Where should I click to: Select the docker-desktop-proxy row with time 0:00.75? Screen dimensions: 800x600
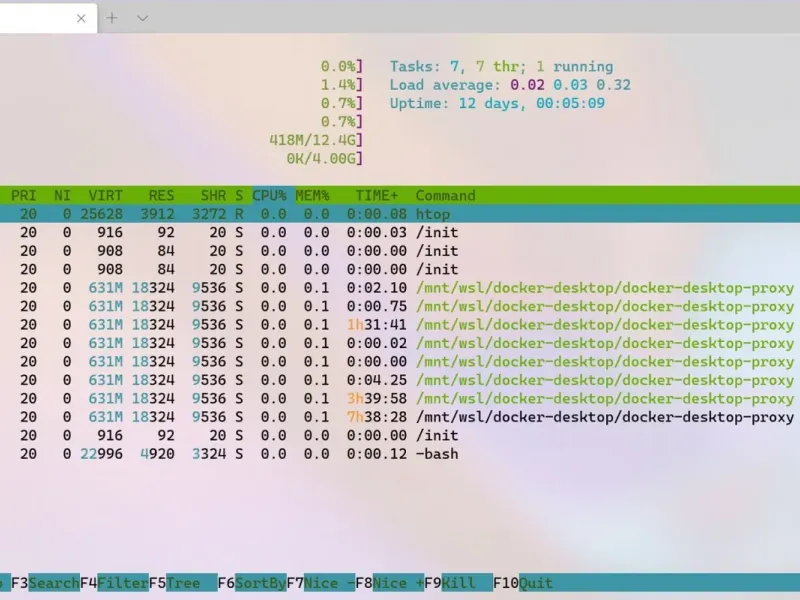pos(400,306)
